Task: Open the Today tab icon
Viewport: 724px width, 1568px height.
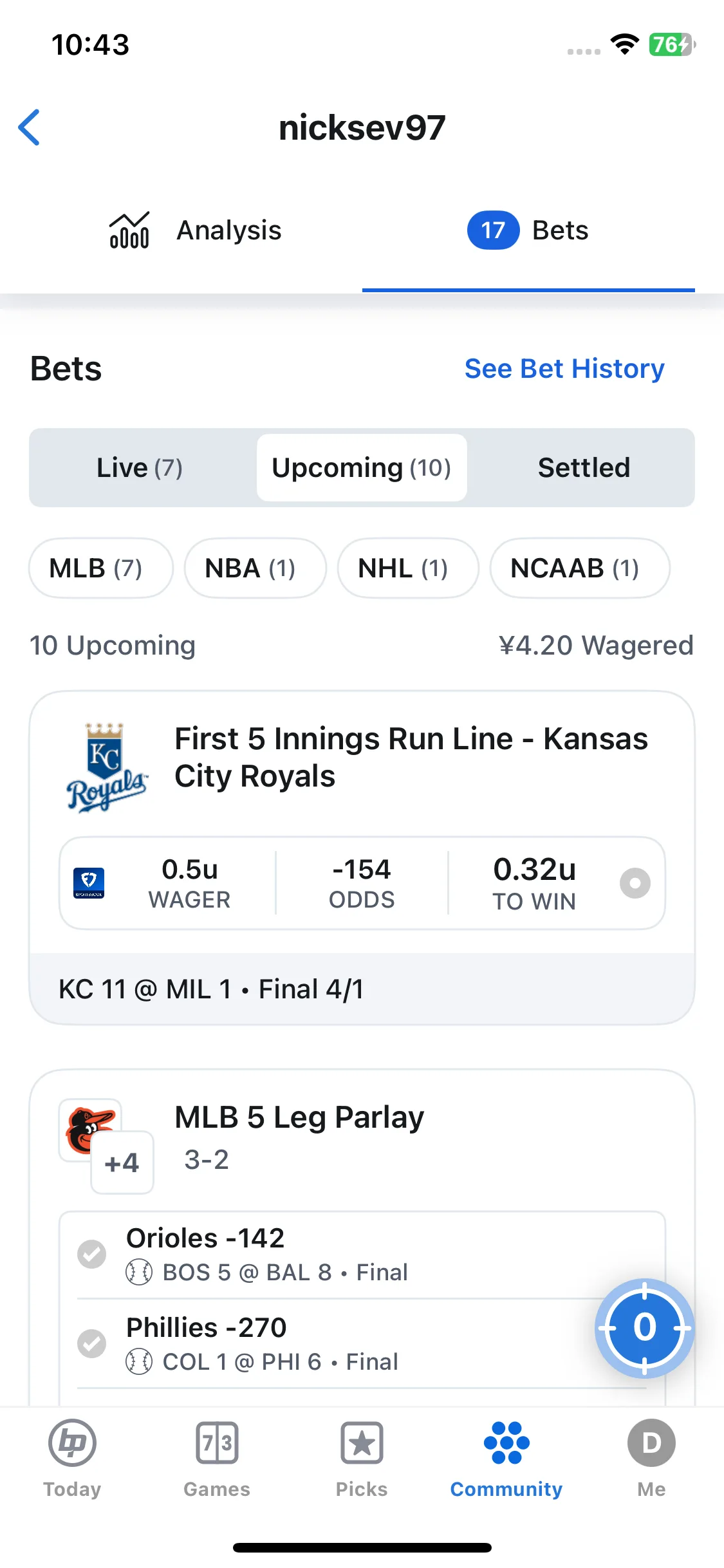Action: 72,1443
